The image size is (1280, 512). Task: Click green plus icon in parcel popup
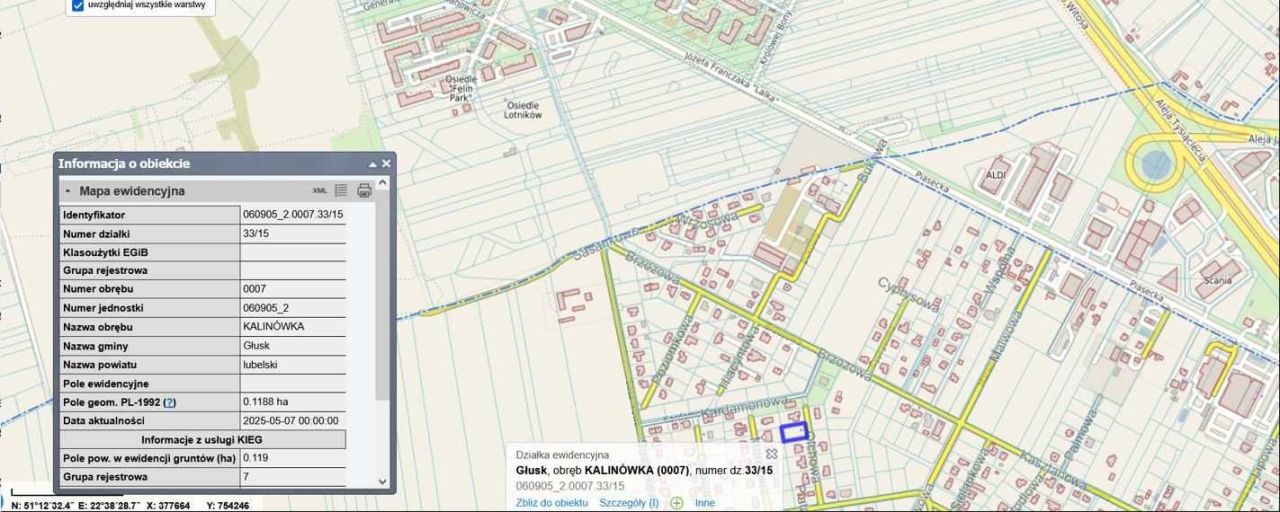[x=677, y=502]
